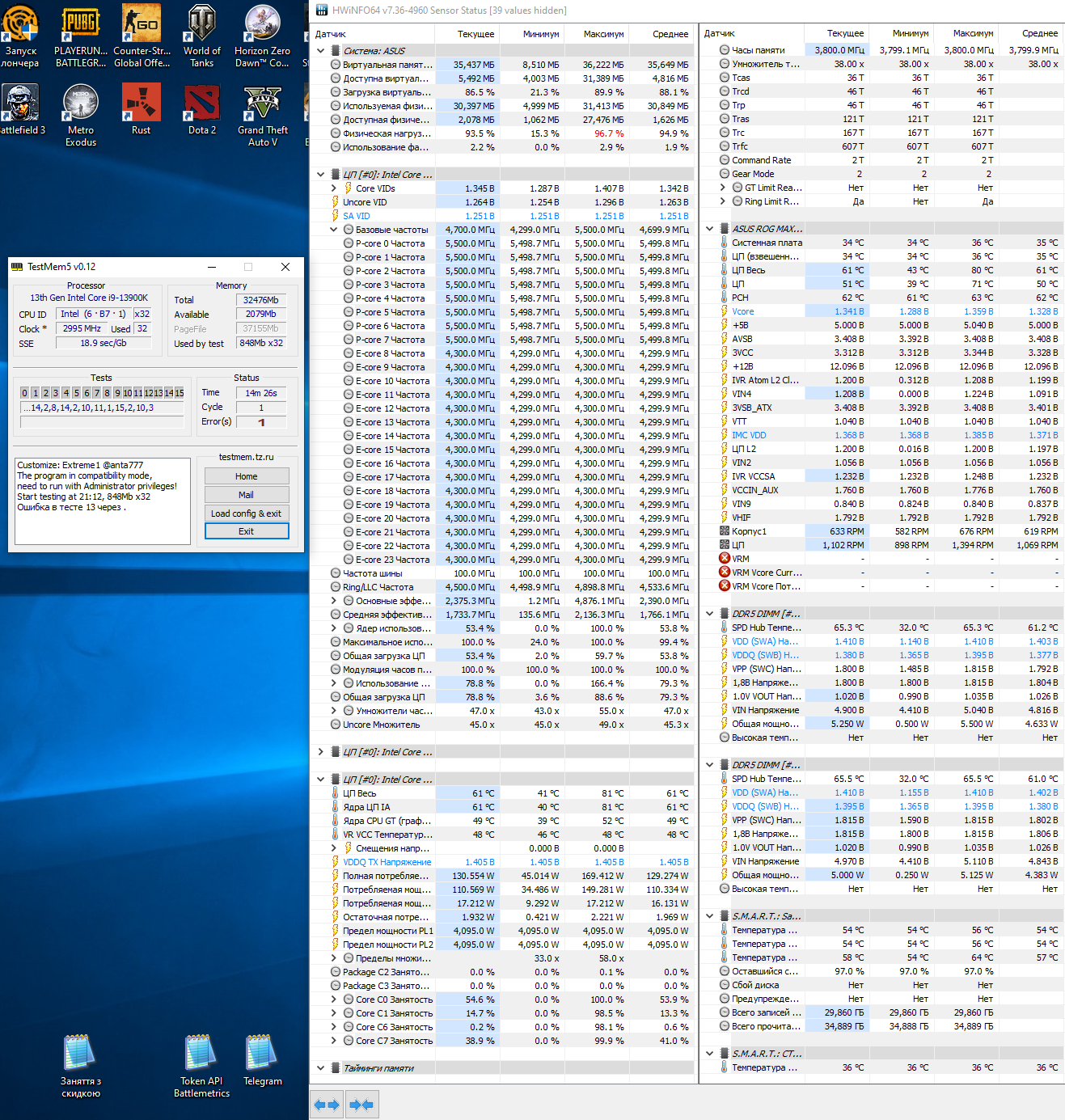Expand the Основные эффе… row
Screen dimensions: 1065x1120
coord(334,601)
